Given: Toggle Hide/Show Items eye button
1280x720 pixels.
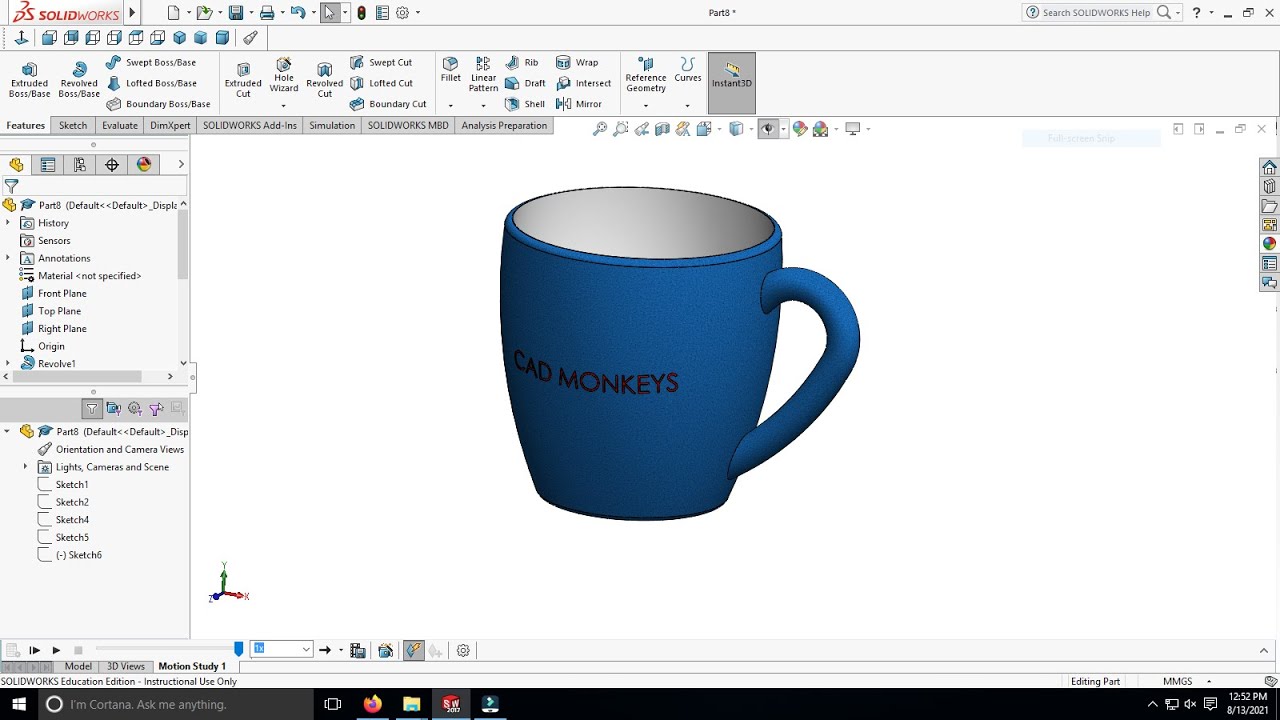Looking at the screenshot, I should point(768,129).
